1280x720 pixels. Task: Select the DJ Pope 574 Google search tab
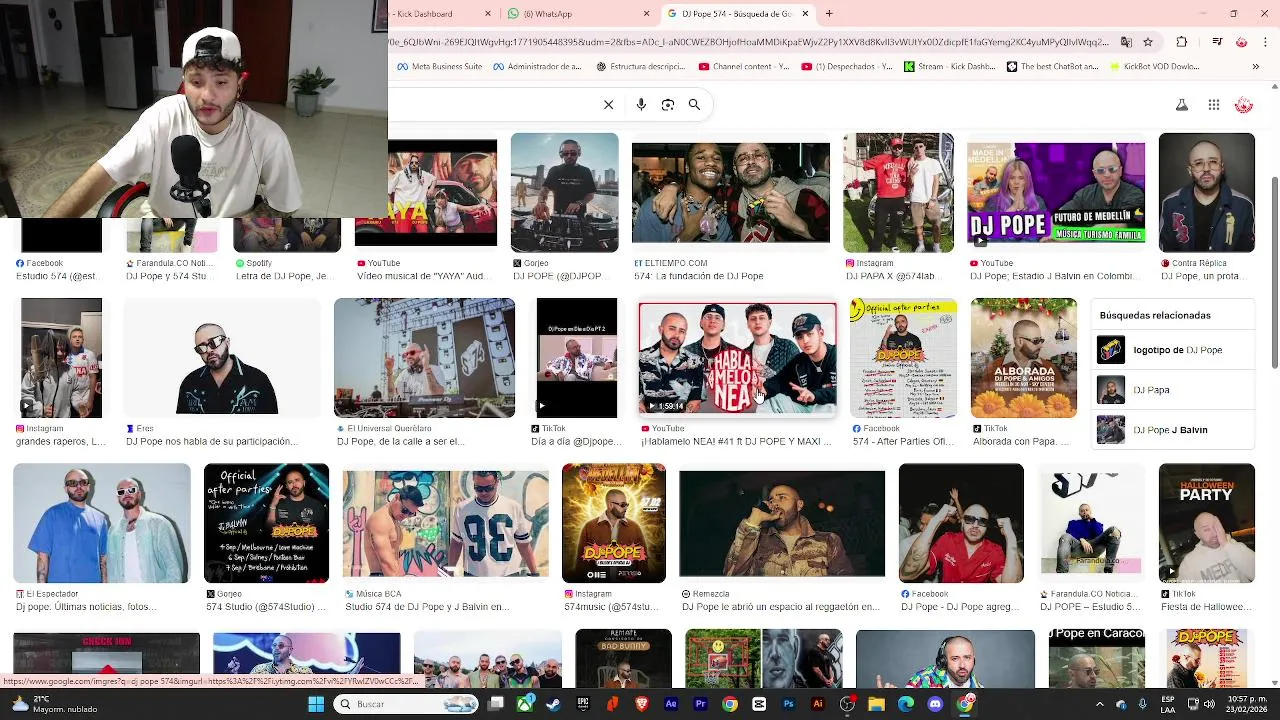click(x=737, y=14)
